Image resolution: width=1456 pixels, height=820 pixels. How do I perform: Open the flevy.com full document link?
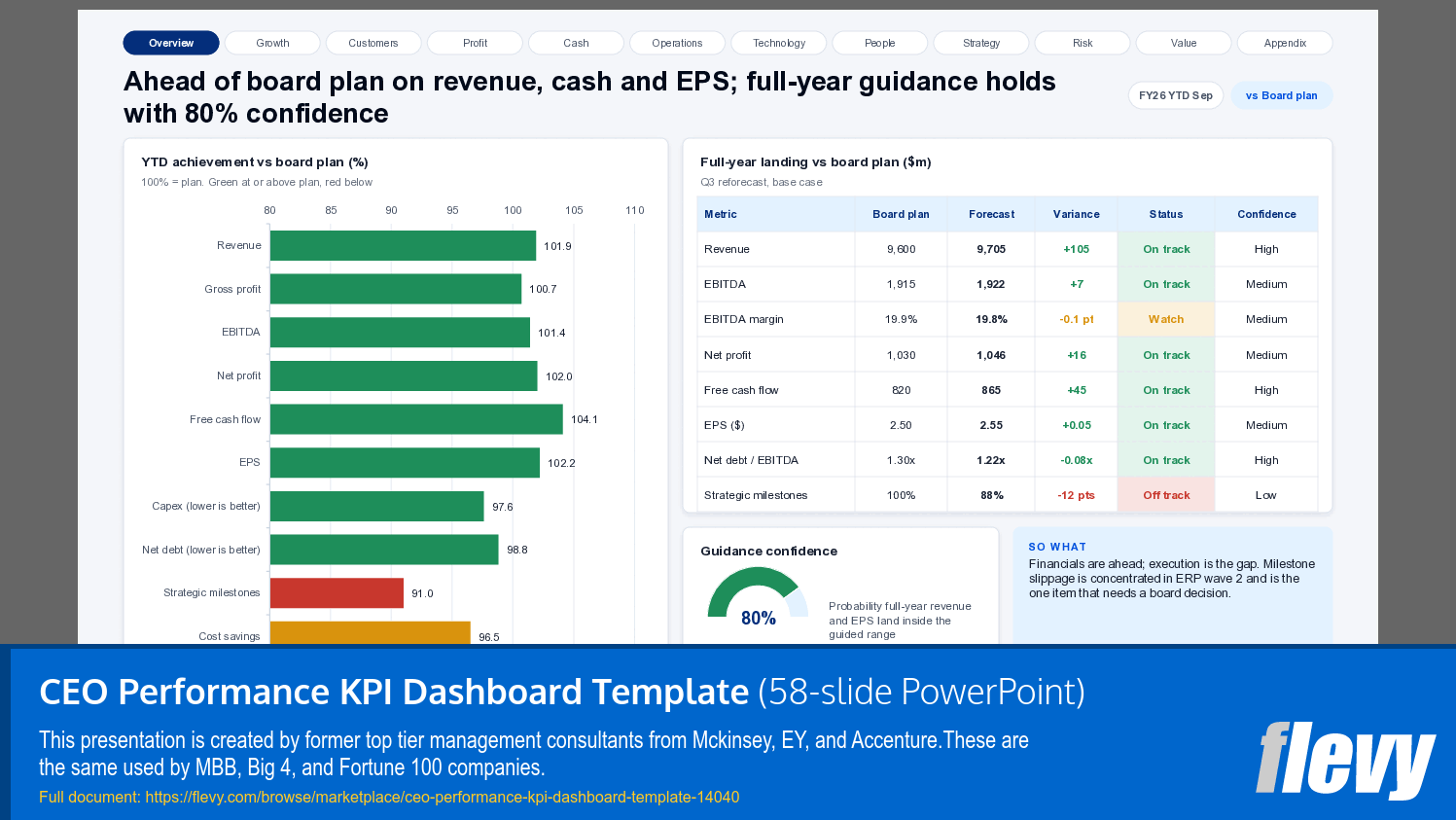(443, 797)
